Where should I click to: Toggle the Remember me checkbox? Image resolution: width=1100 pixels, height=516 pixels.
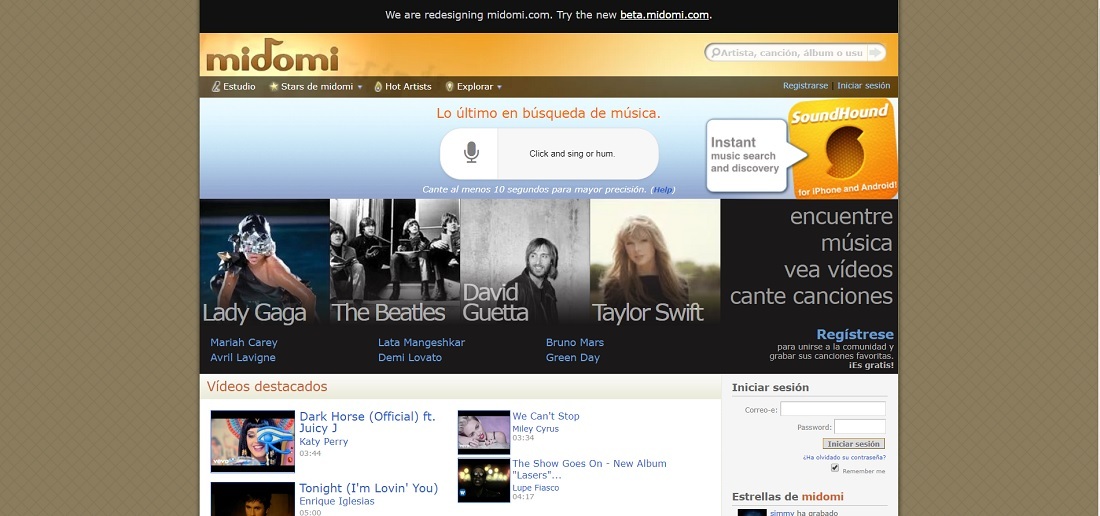pos(835,468)
